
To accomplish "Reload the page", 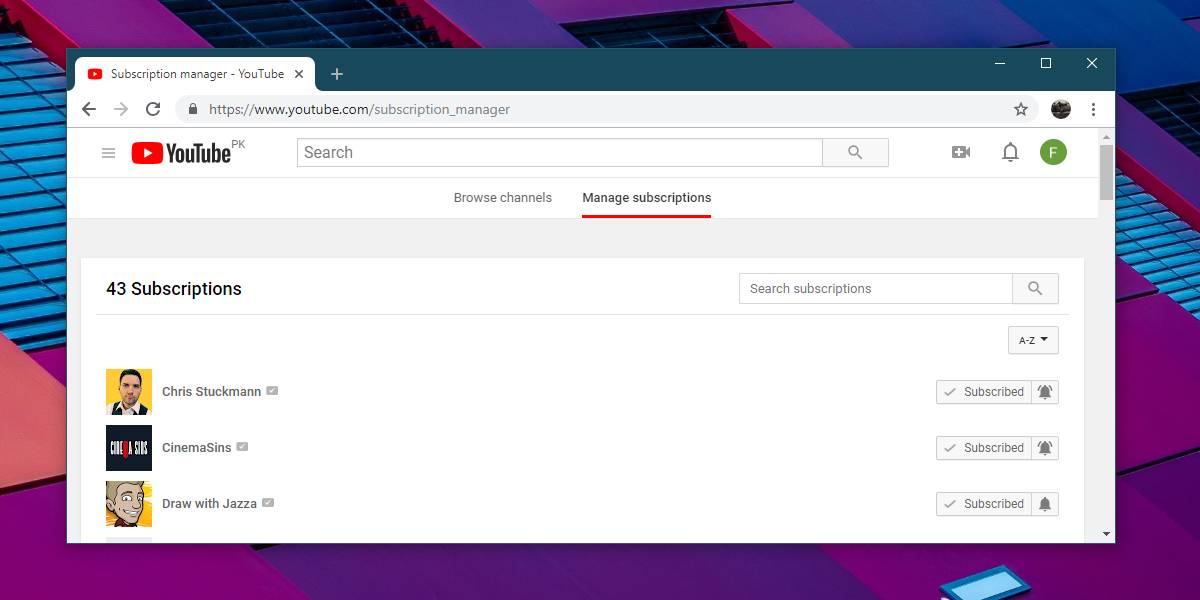I will pos(153,109).
